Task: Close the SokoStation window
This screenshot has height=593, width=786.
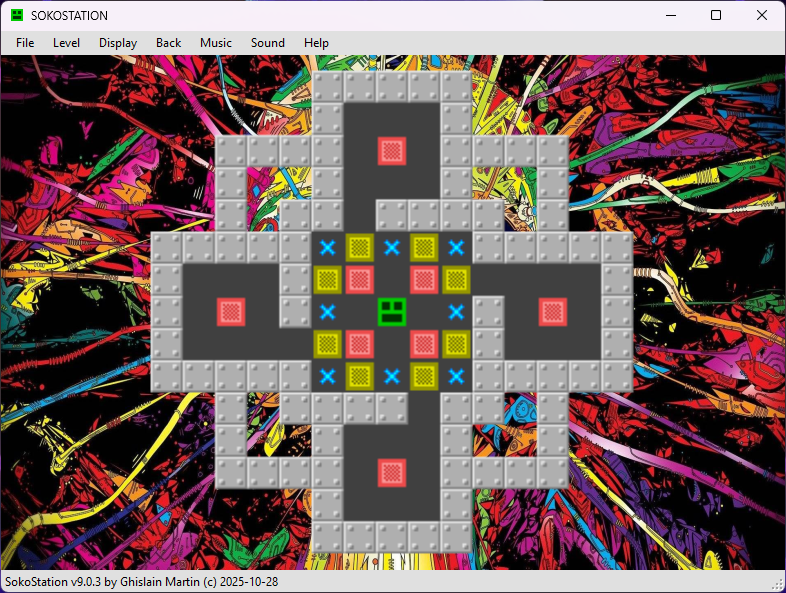Action: point(762,15)
